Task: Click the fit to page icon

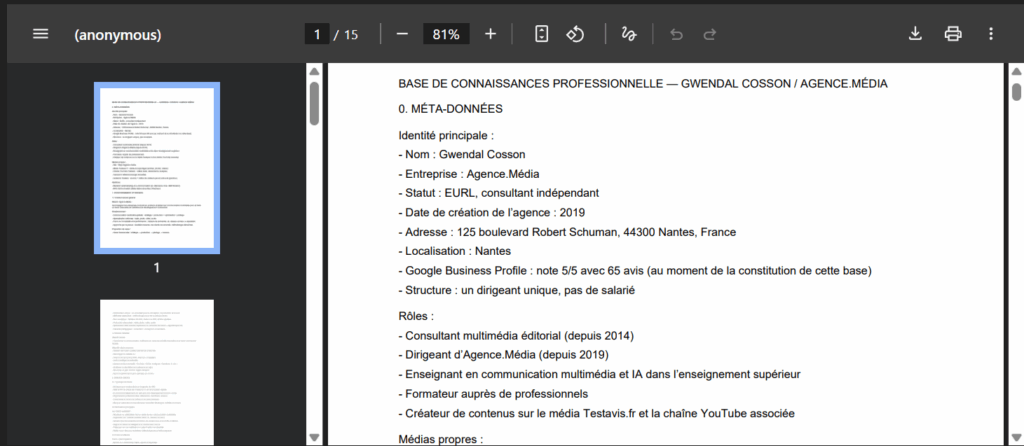Action: [x=541, y=34]
